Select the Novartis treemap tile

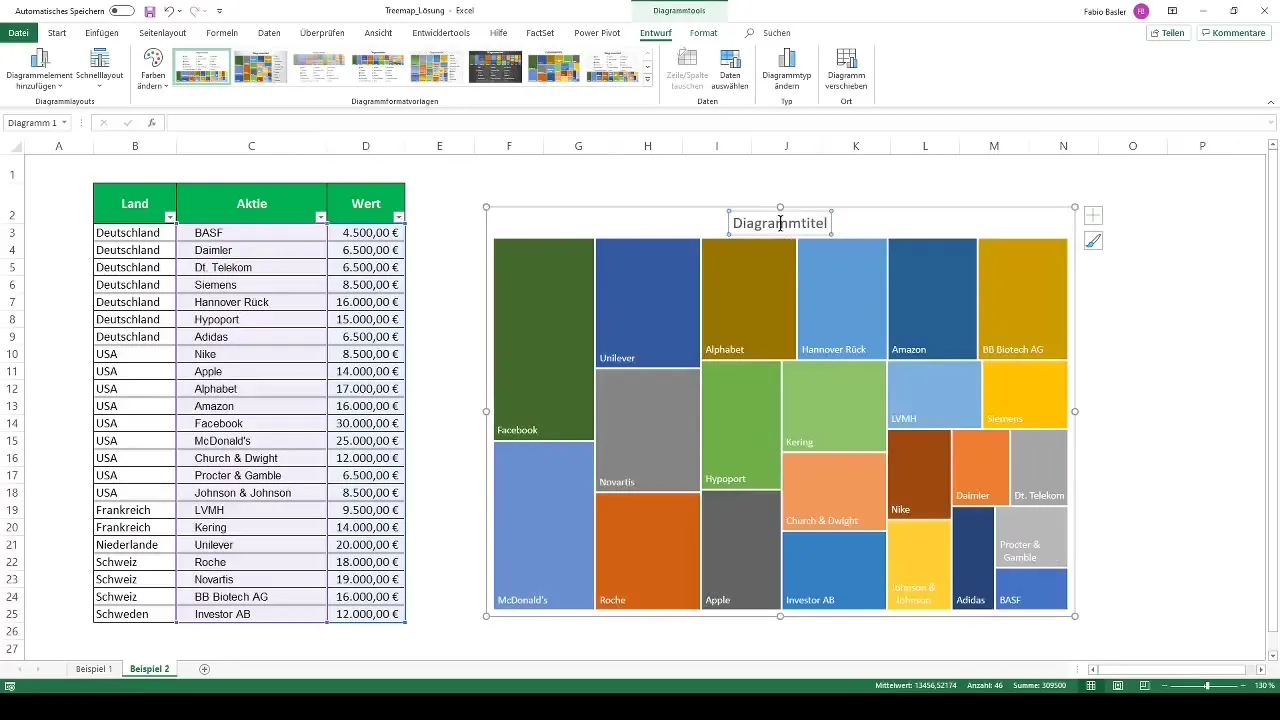[x=648, y=430]
